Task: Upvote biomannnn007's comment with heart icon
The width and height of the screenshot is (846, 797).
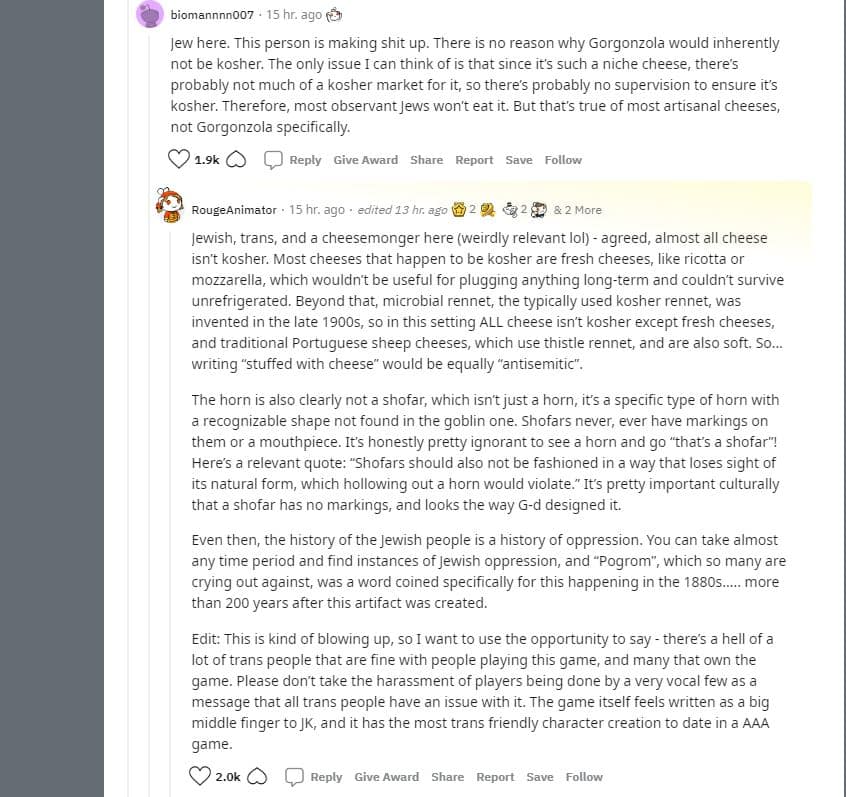Action: [x=179, y=159]
